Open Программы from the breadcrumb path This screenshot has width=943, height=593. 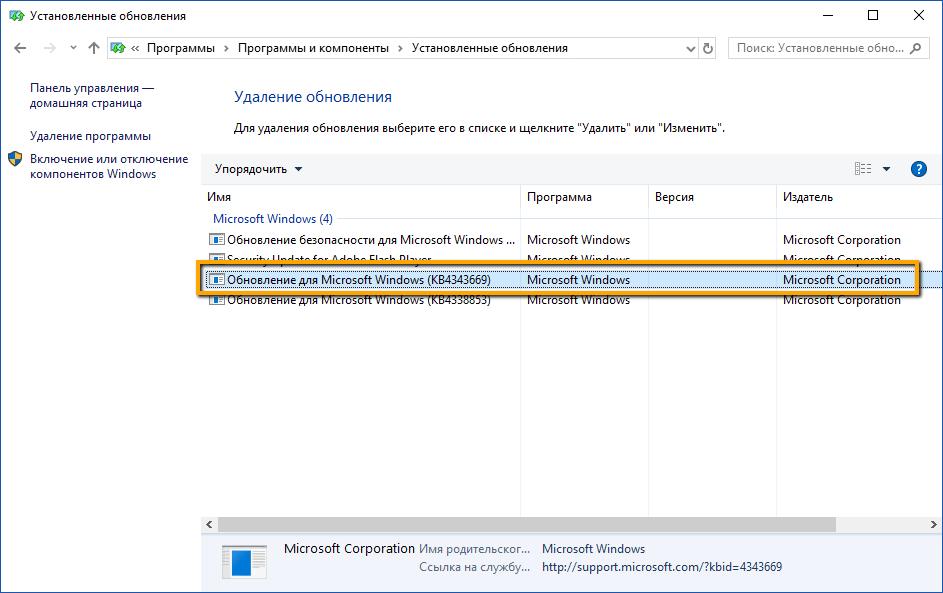pyautogui.click(x=180, y=47)
